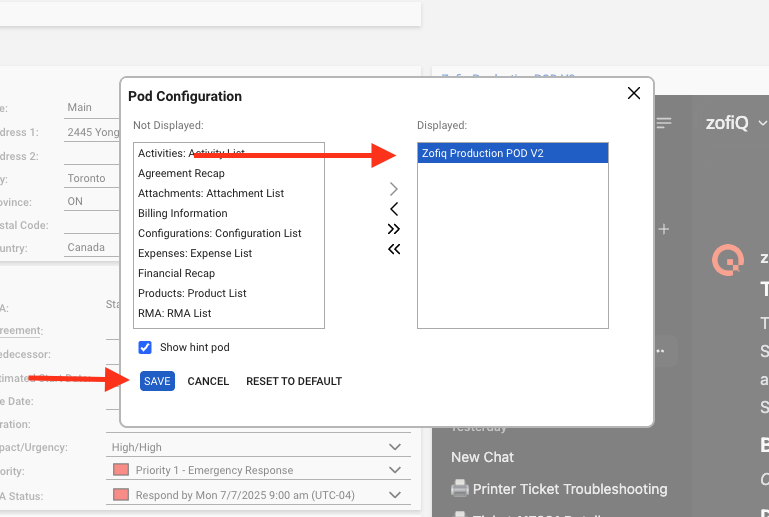This screenshot has width=769, height=517.
Task: Open the SLA Status Respond by dropdown
Action: pyautogui.click(x=258, y=495)
